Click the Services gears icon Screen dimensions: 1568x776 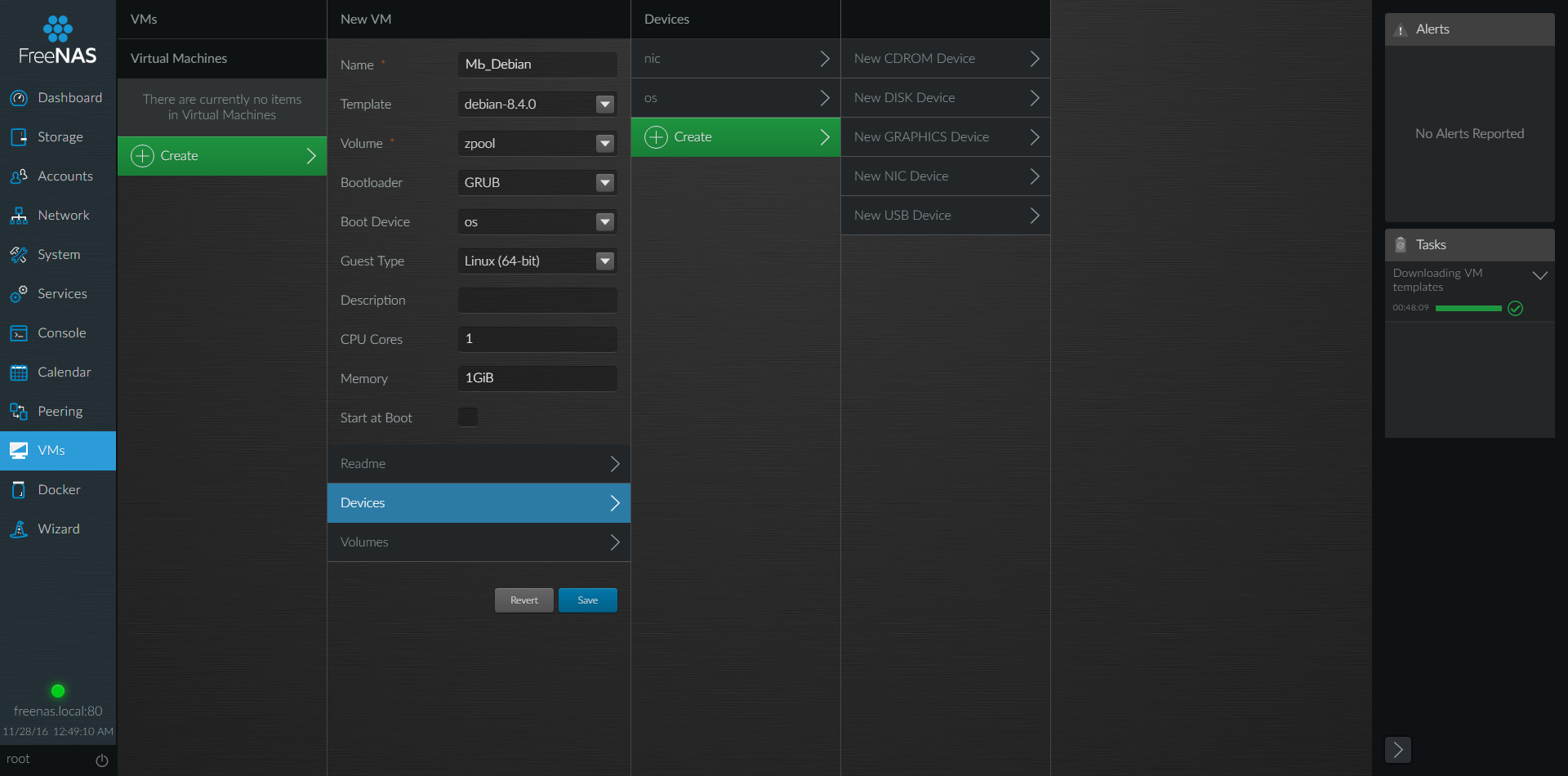[x=19, y=294]
